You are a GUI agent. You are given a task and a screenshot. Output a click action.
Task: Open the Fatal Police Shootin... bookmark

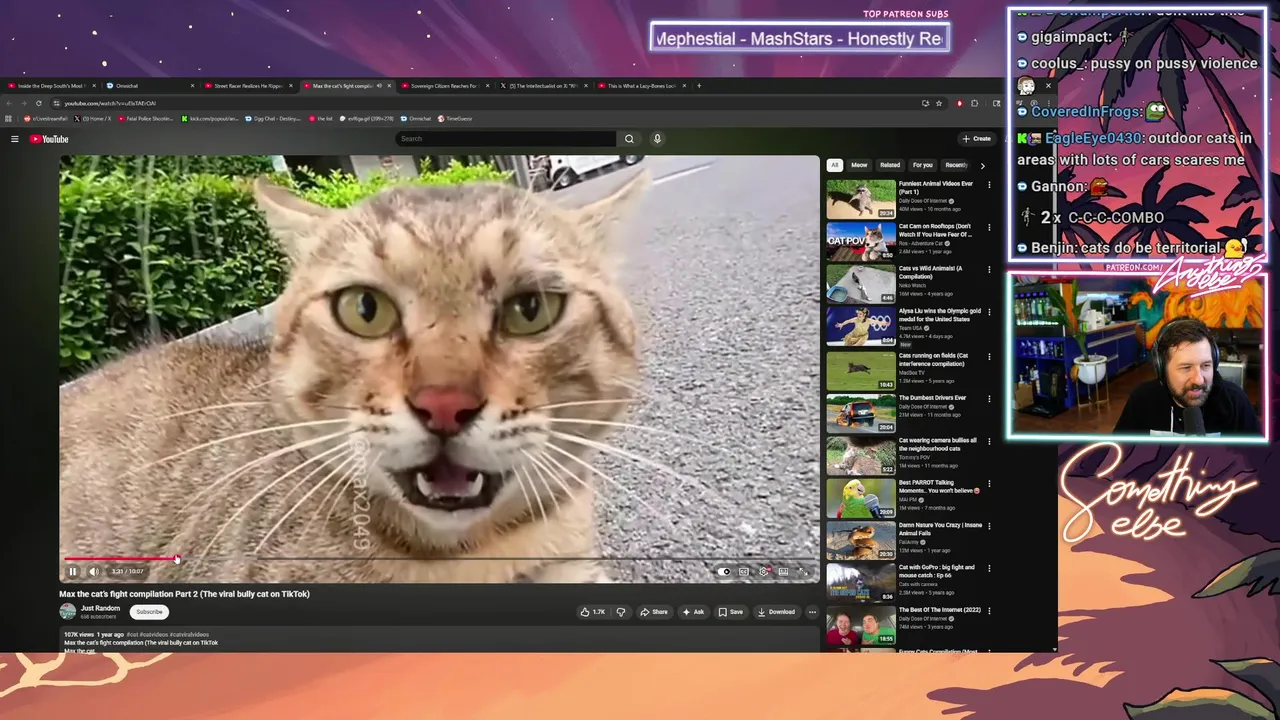145,119
